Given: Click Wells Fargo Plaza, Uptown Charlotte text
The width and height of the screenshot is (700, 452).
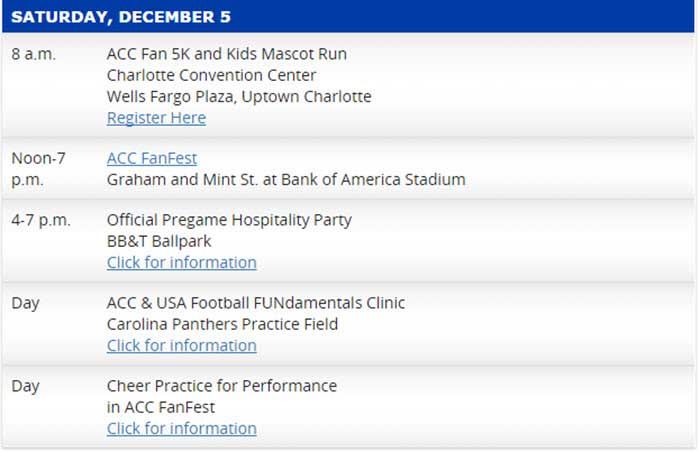Looking at the screenshot, I should pyautogui.click(x=239, y=97).
